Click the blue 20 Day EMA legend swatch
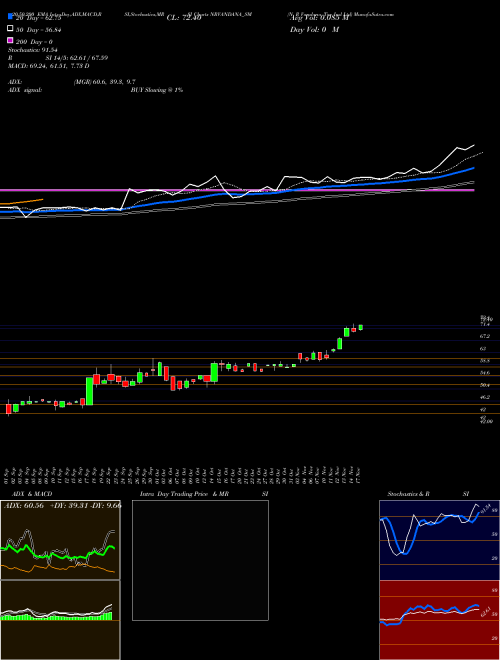Viewport: 500px width, 660px height. tap(10, 17)
